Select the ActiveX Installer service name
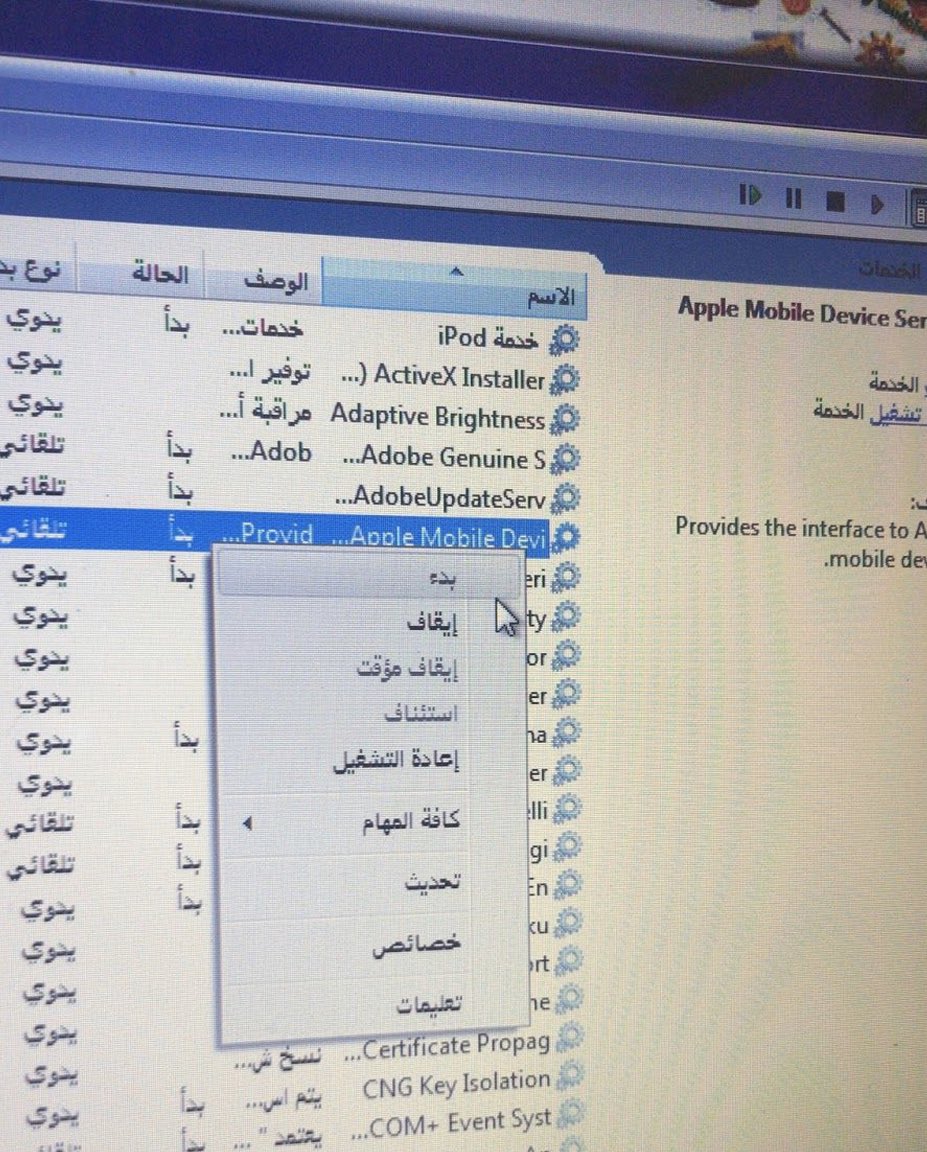 (x=444, y=377)
